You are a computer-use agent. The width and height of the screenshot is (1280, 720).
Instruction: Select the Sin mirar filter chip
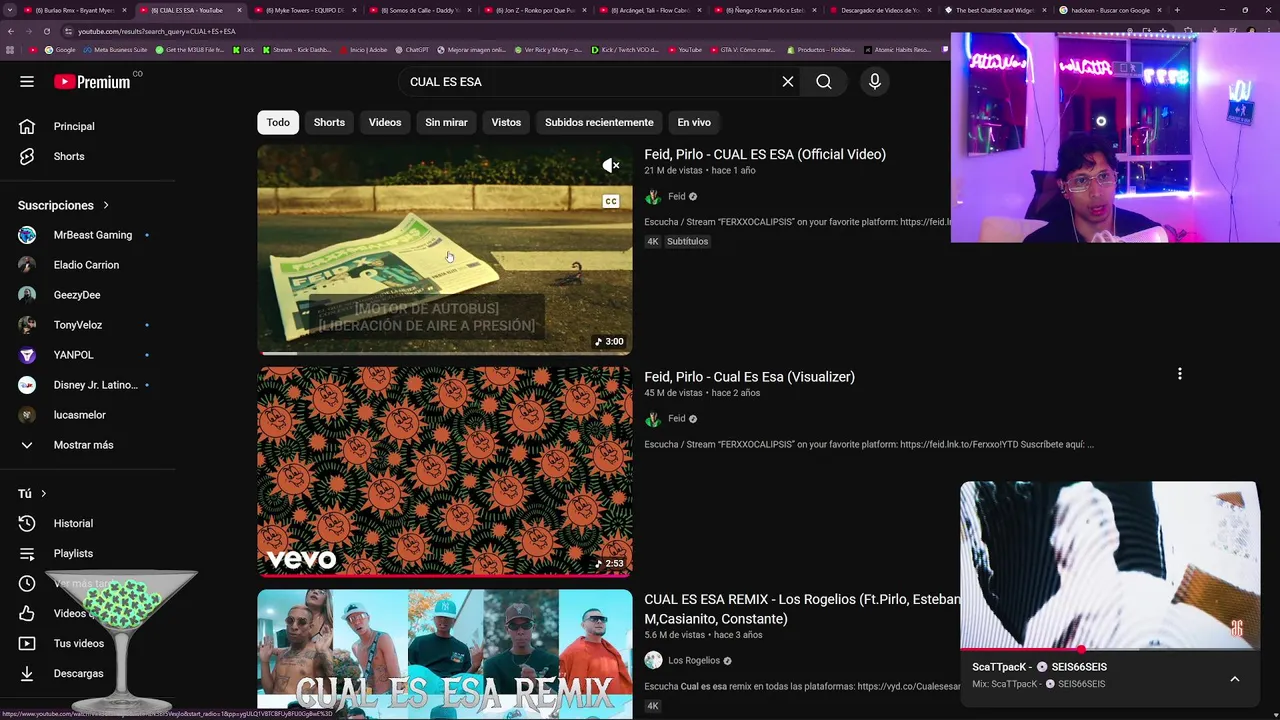[446, 123]
